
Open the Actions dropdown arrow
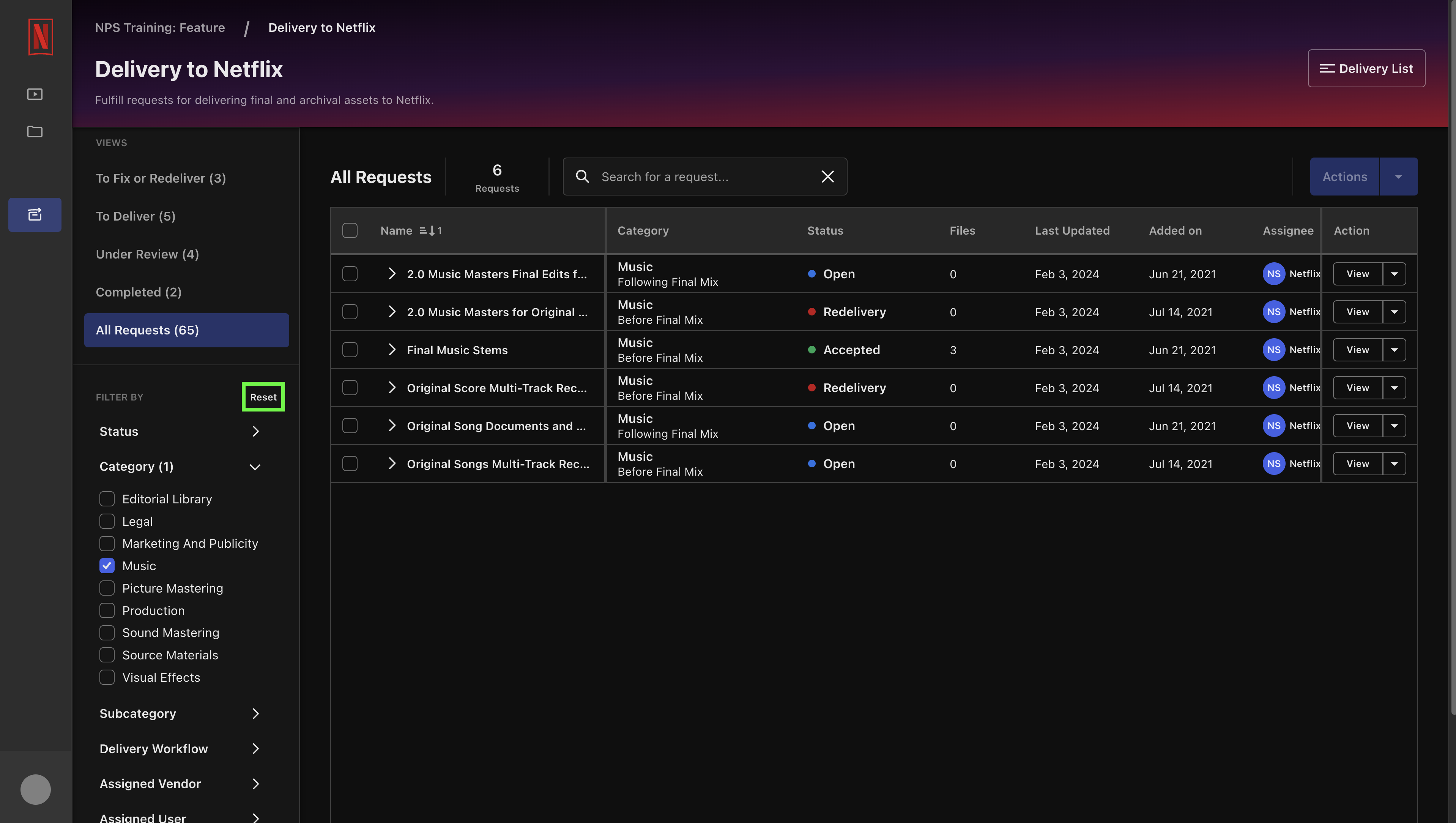click(1398, 177)
